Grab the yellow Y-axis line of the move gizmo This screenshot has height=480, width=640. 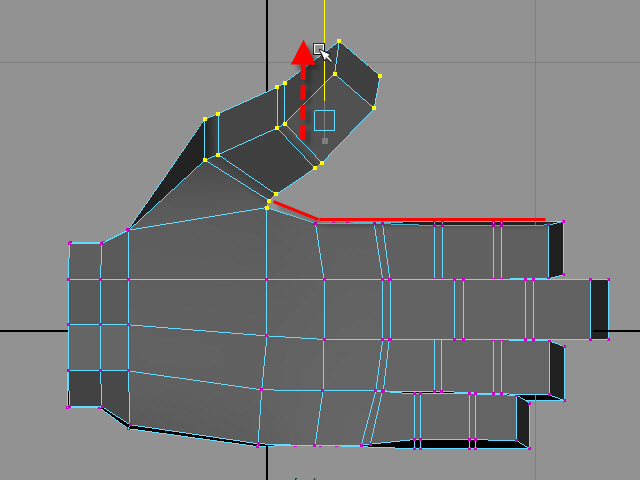click(324, 51)
